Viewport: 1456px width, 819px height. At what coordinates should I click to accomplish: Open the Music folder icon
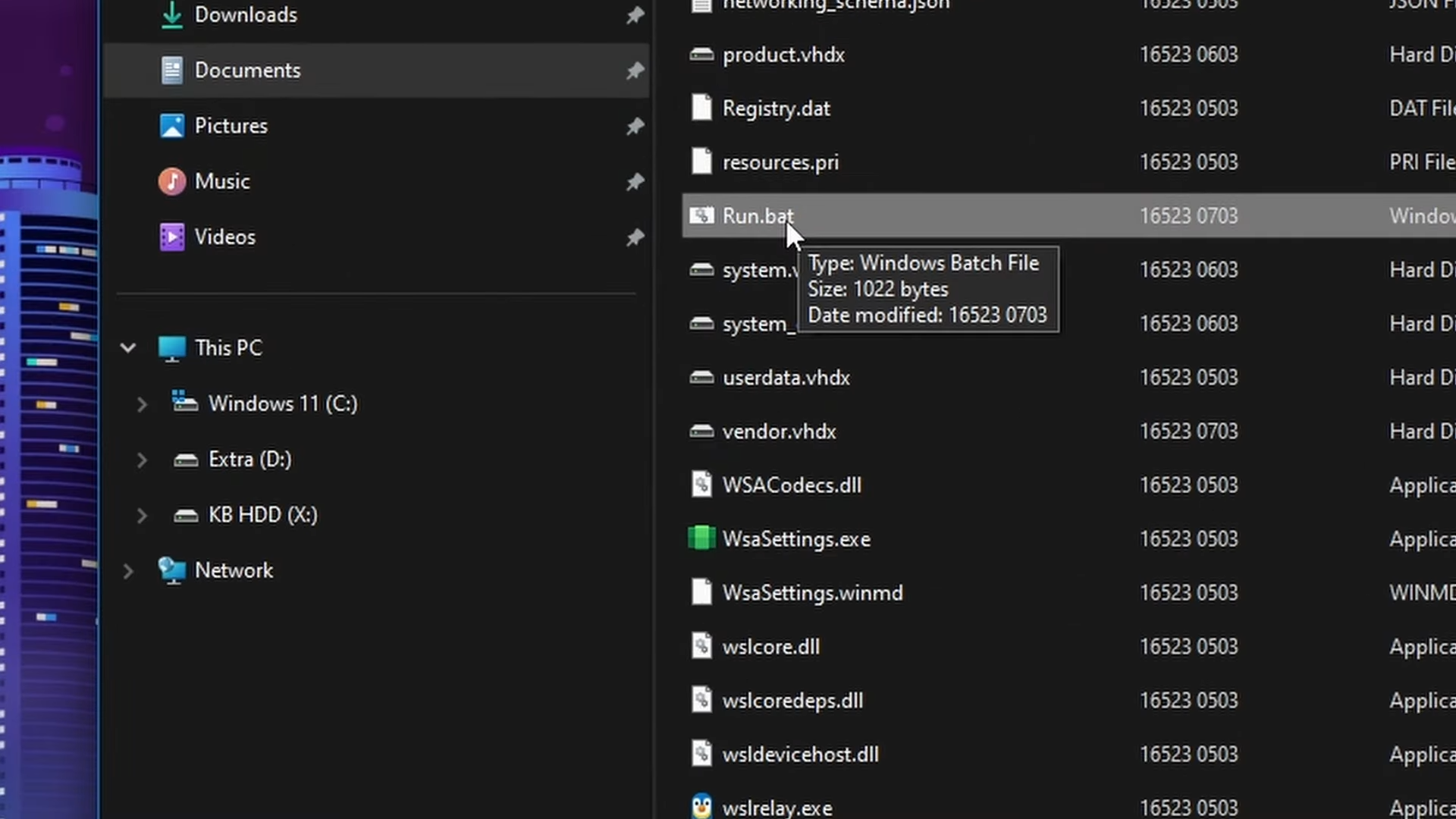pos(172,181)
